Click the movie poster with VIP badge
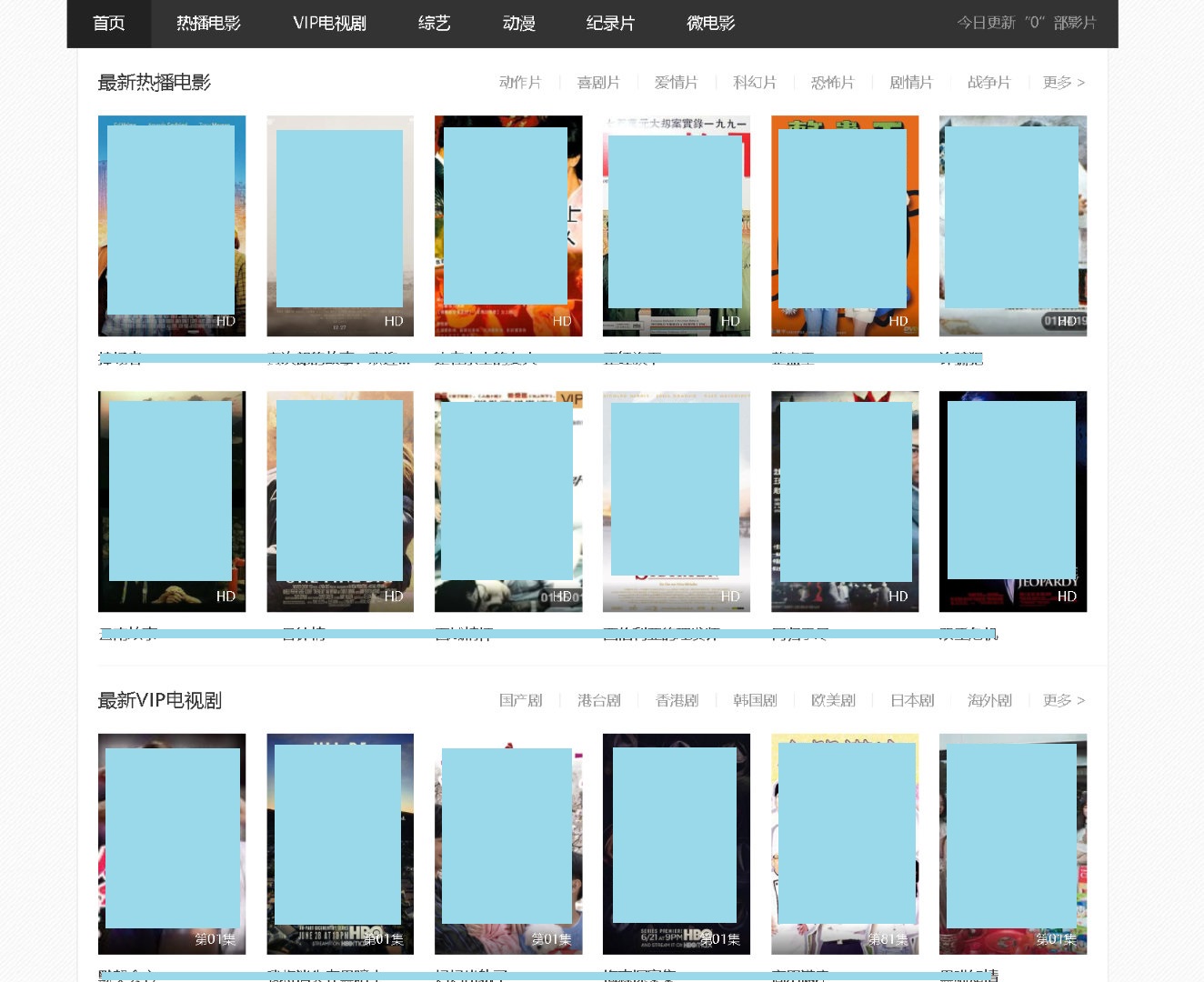 [x=507, y=501]
